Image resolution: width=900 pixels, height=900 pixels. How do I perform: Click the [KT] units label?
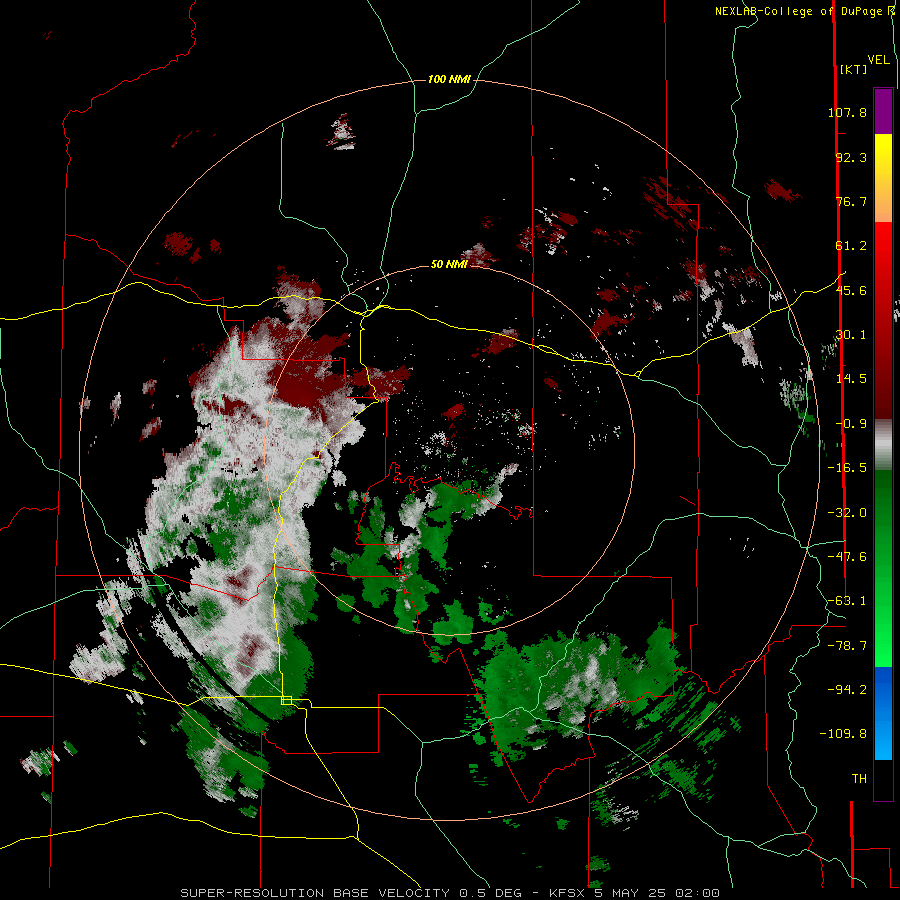click(x=853, y=69)
